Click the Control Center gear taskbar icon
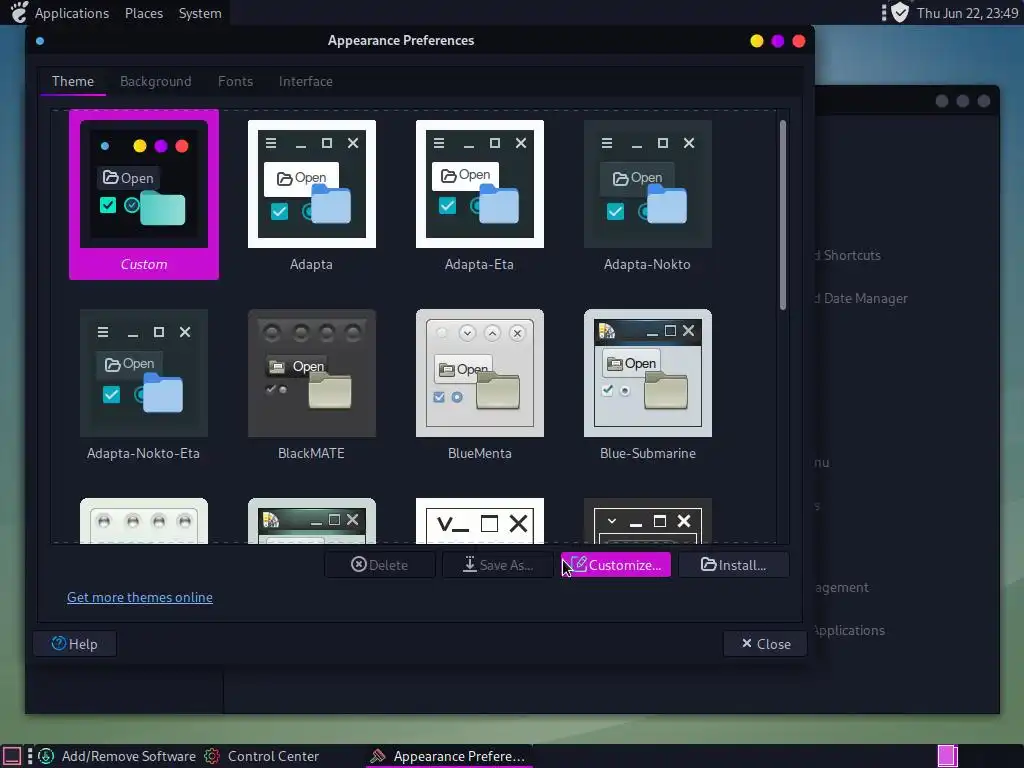The image size is (1024, 768). click(x=212, y=756)
